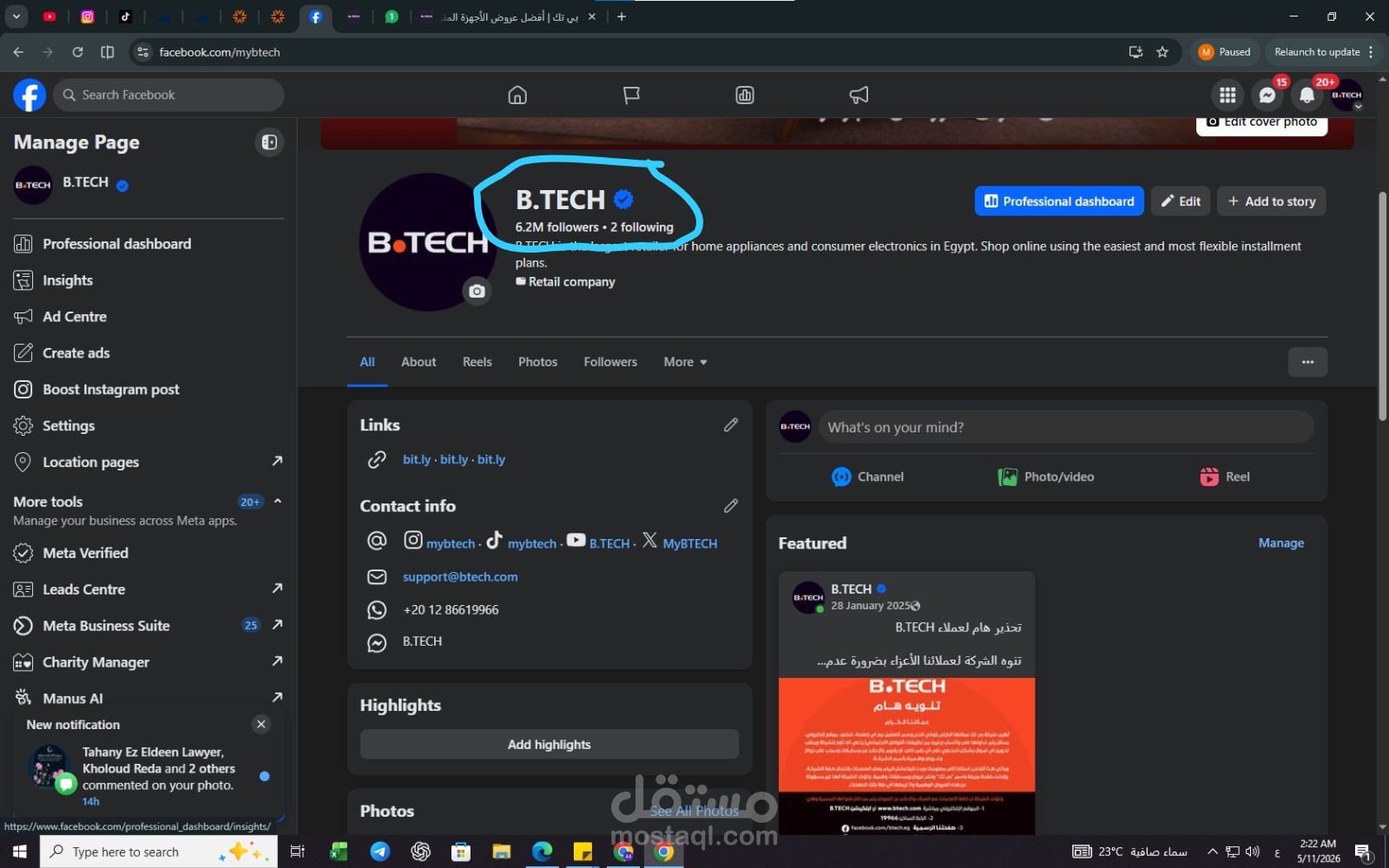The image size is (1389, 868).
Task: Open the Windows Start menu
Action: pos(19,852)
